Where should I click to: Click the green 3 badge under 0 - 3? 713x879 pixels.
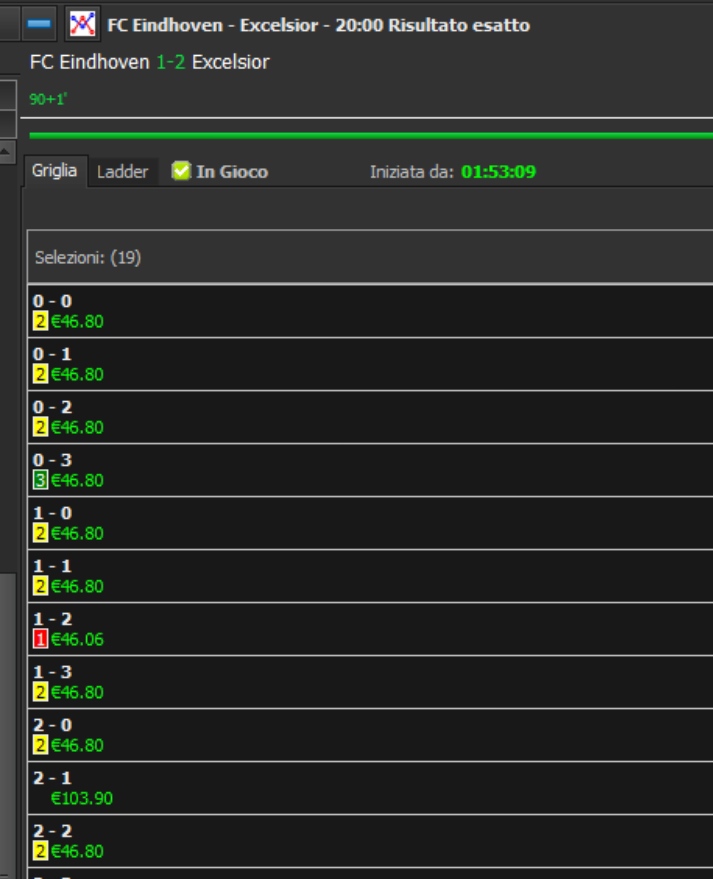coord(40,480)
